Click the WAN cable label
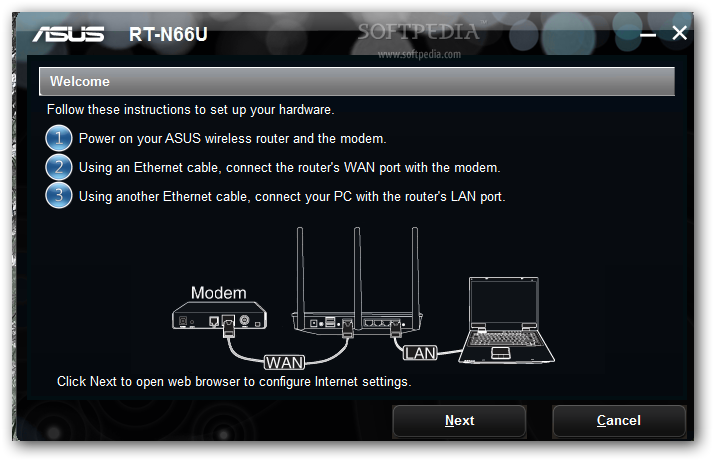This screenshot has width=714, height=461. [x=285, y=363]
